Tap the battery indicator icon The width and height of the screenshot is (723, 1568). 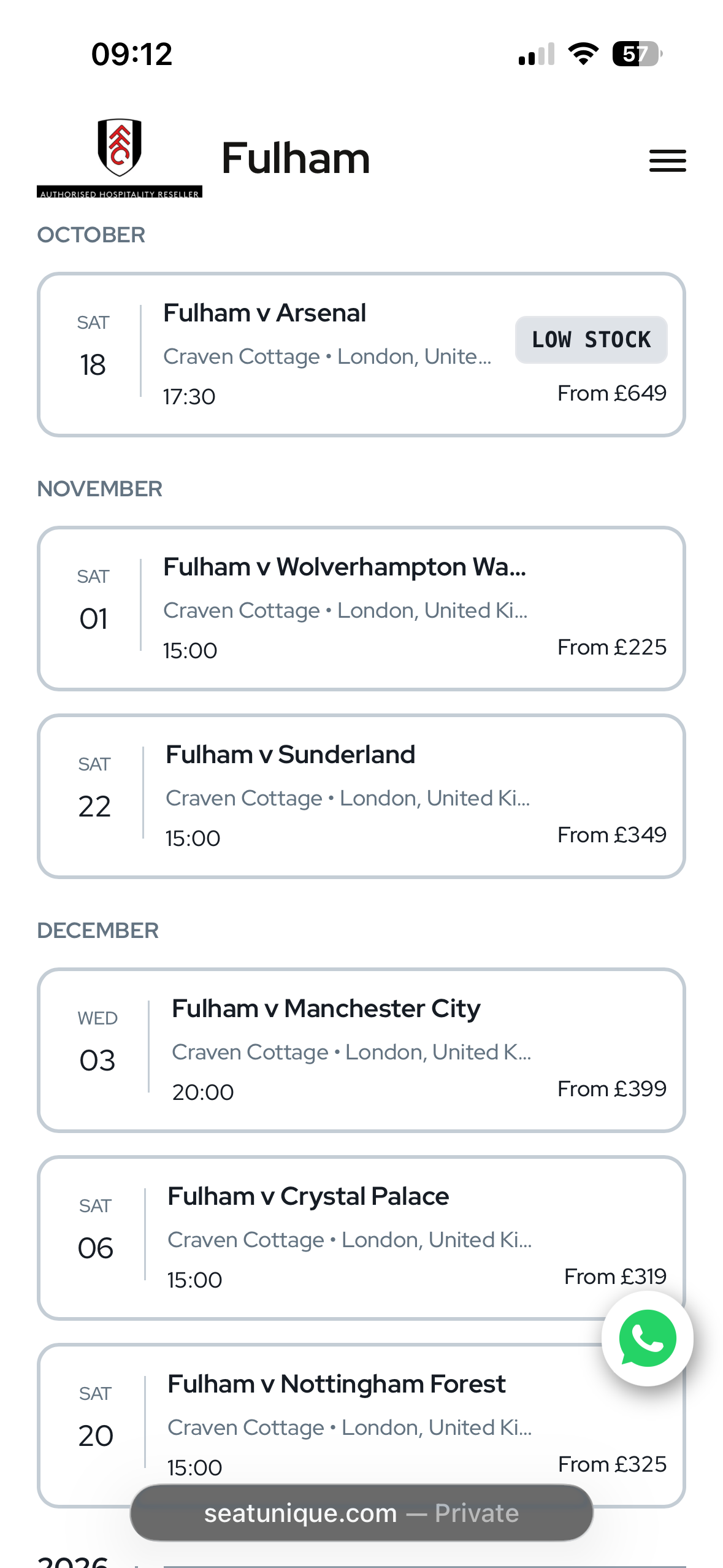point(637,54)
